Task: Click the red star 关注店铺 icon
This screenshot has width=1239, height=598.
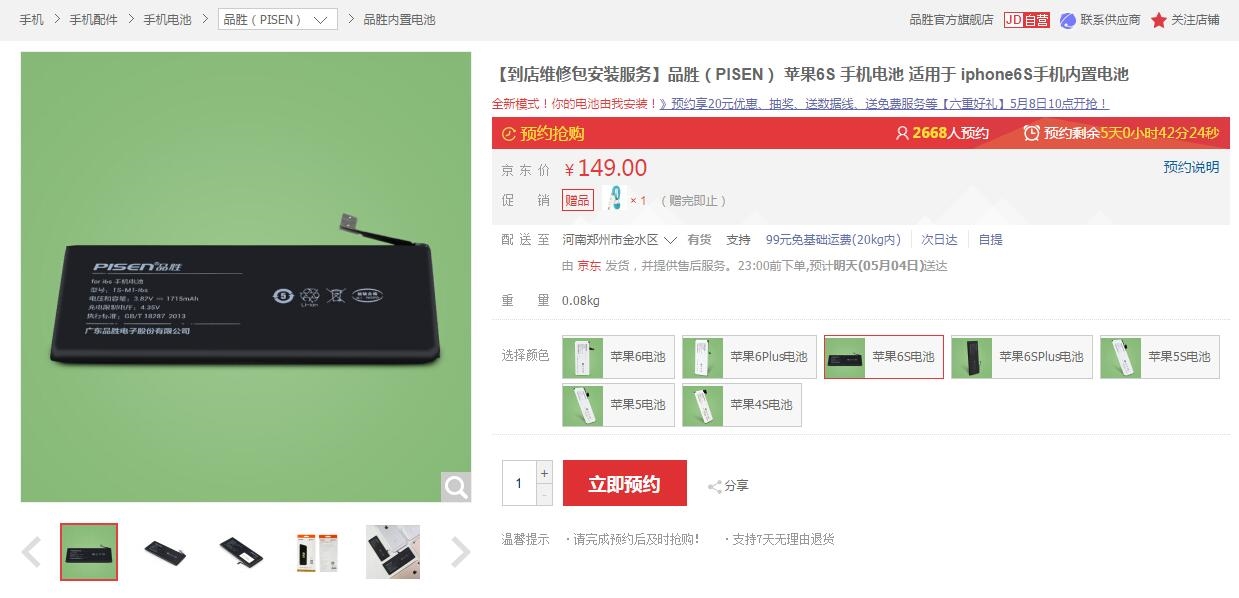Action: [x=1159, y=20]
